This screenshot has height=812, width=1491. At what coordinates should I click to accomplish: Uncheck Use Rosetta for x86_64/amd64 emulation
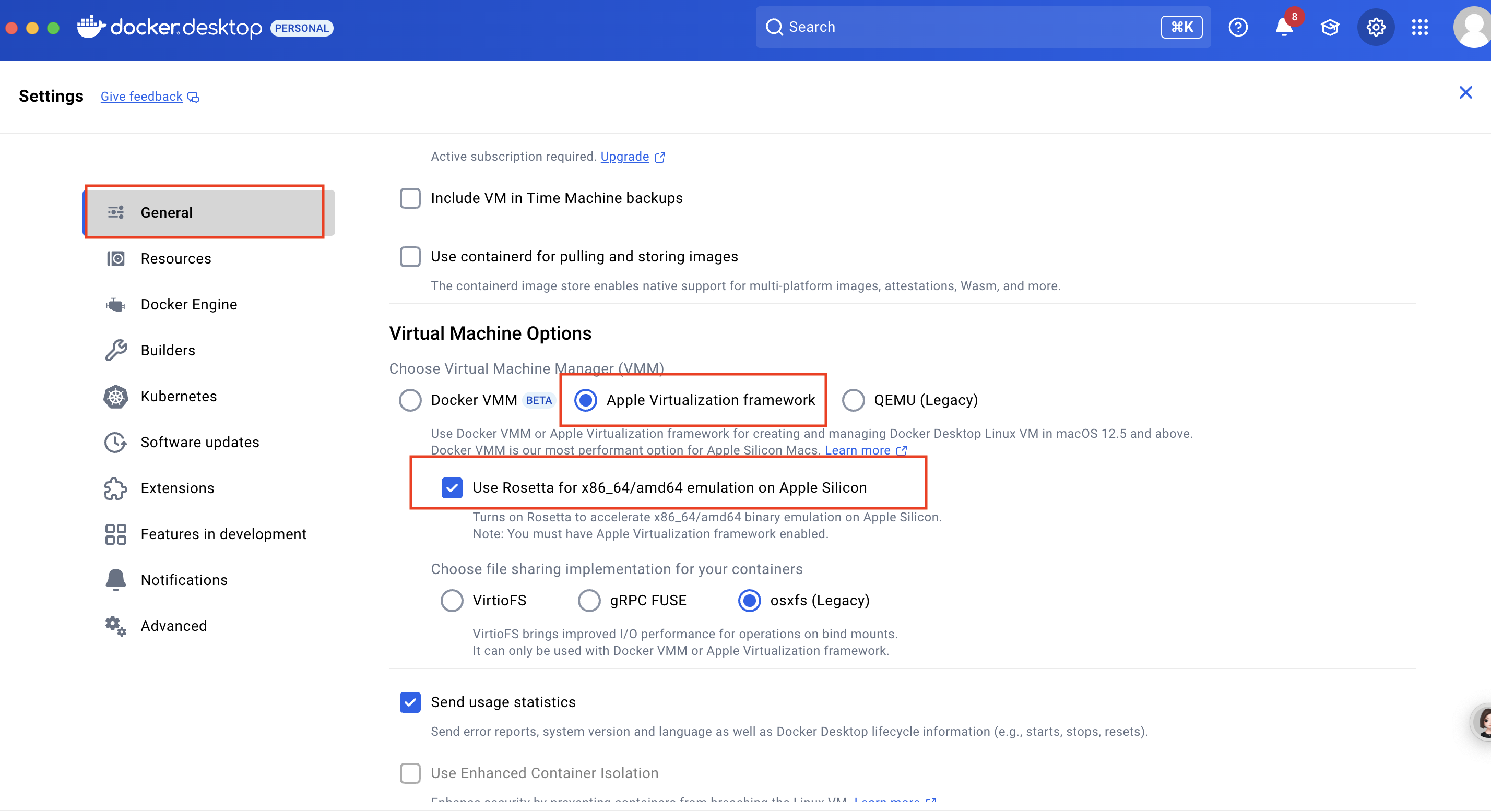tap(452, 487)
